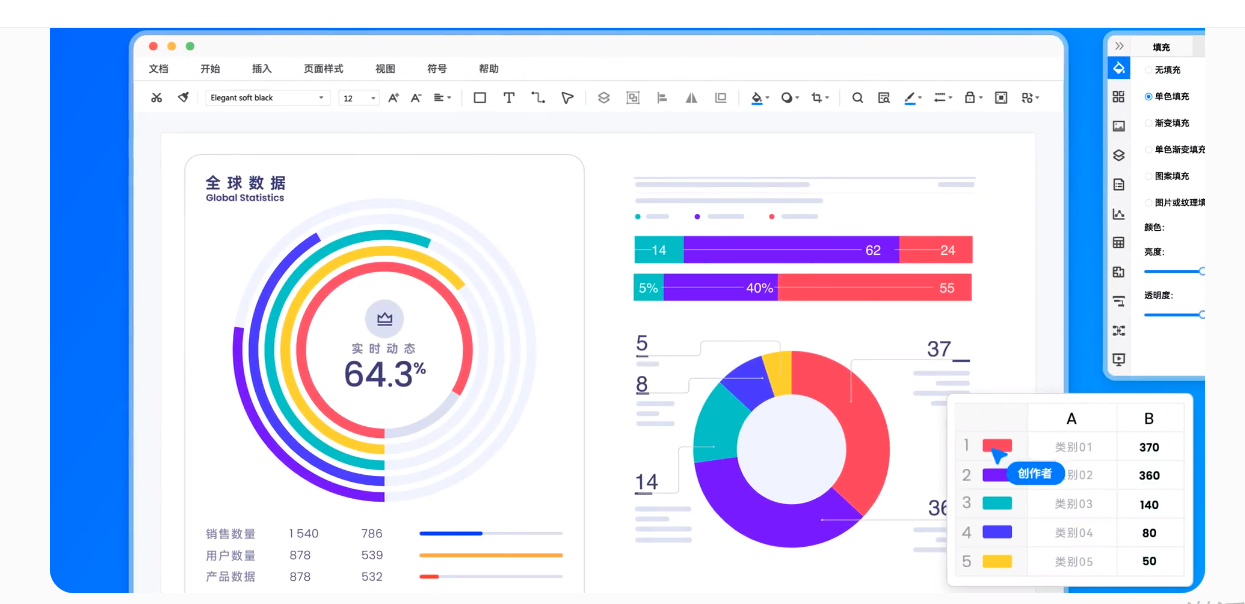Select the Text tool
The image size is (1245, 604).
(509, 98)
